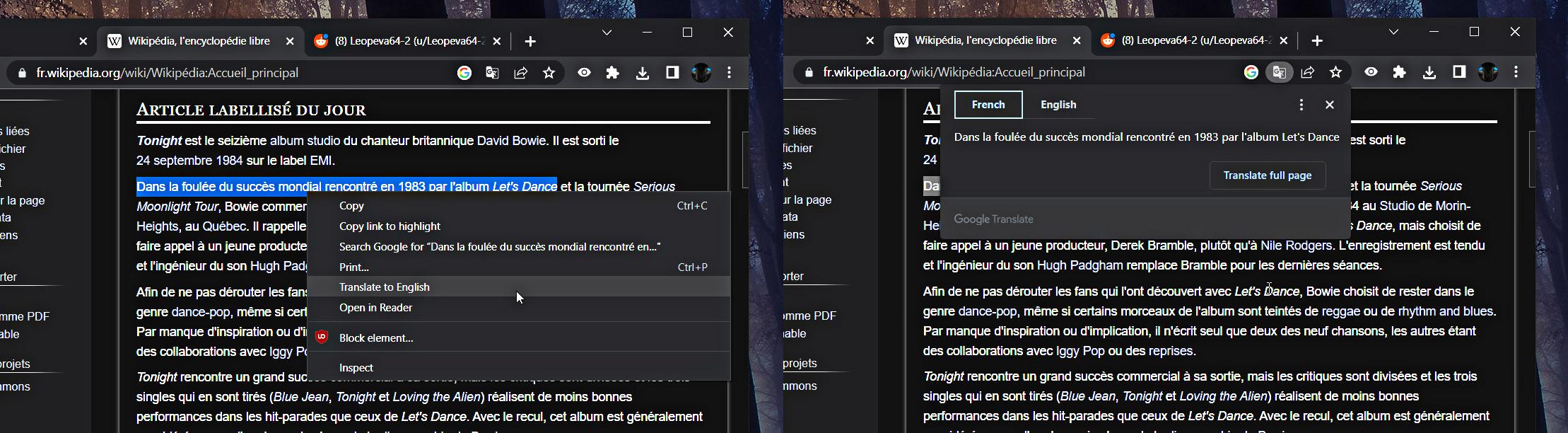Image resolution: width=1568 pixels, height=433 pixels.
Task: Bookmark page with star in right browser
Action: 1335,72
